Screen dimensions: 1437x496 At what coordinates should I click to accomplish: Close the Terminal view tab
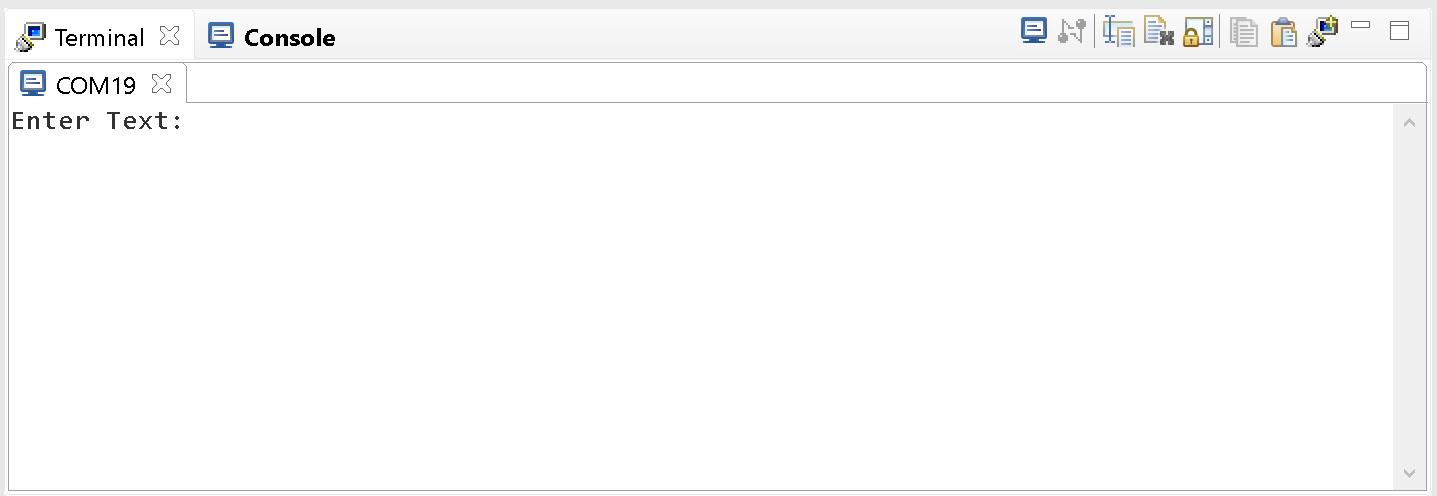point(170,36)
